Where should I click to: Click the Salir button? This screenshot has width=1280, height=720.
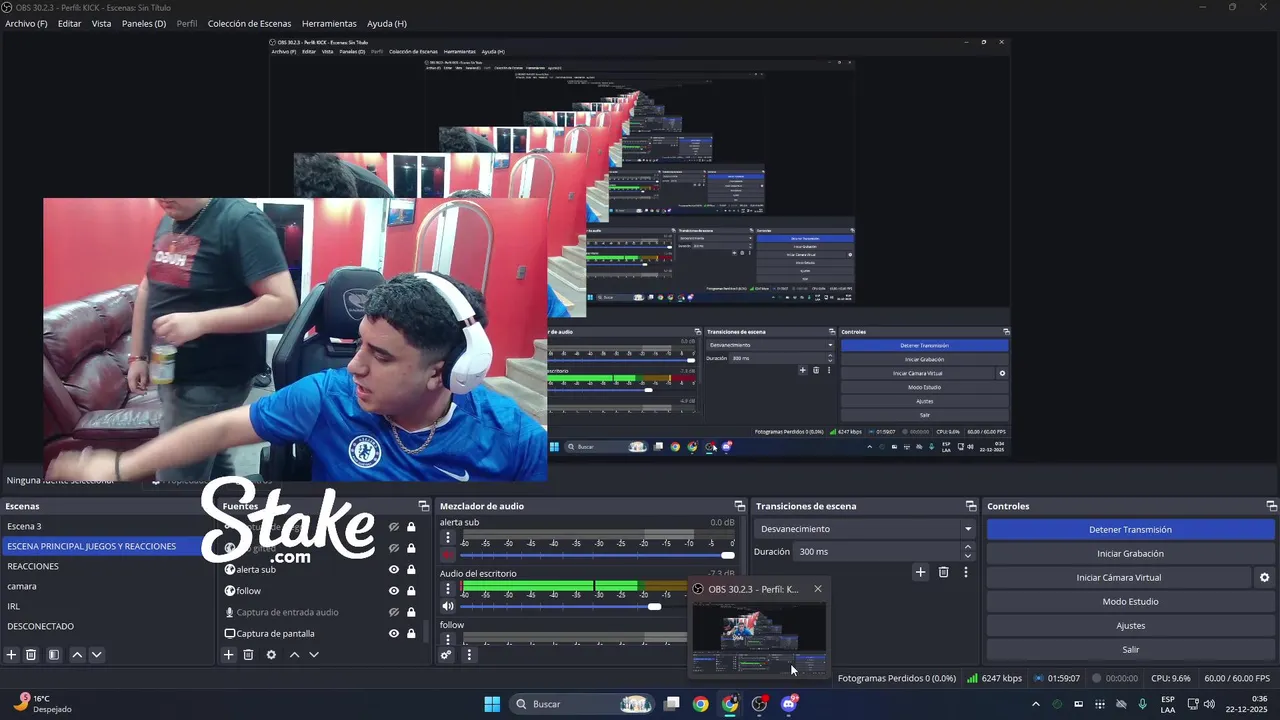[x=1130, y=650]
